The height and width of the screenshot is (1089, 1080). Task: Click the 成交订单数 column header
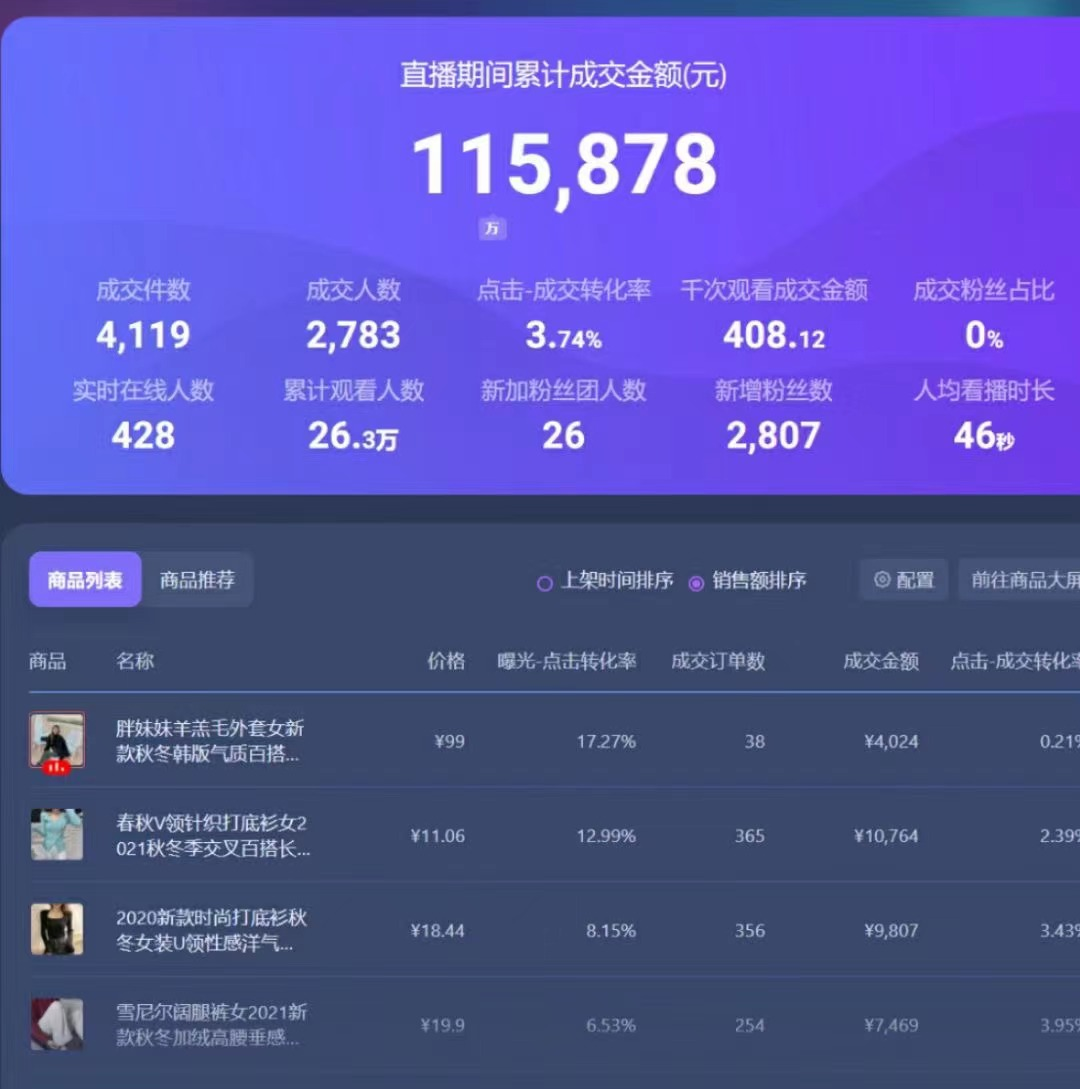(718, 661)
